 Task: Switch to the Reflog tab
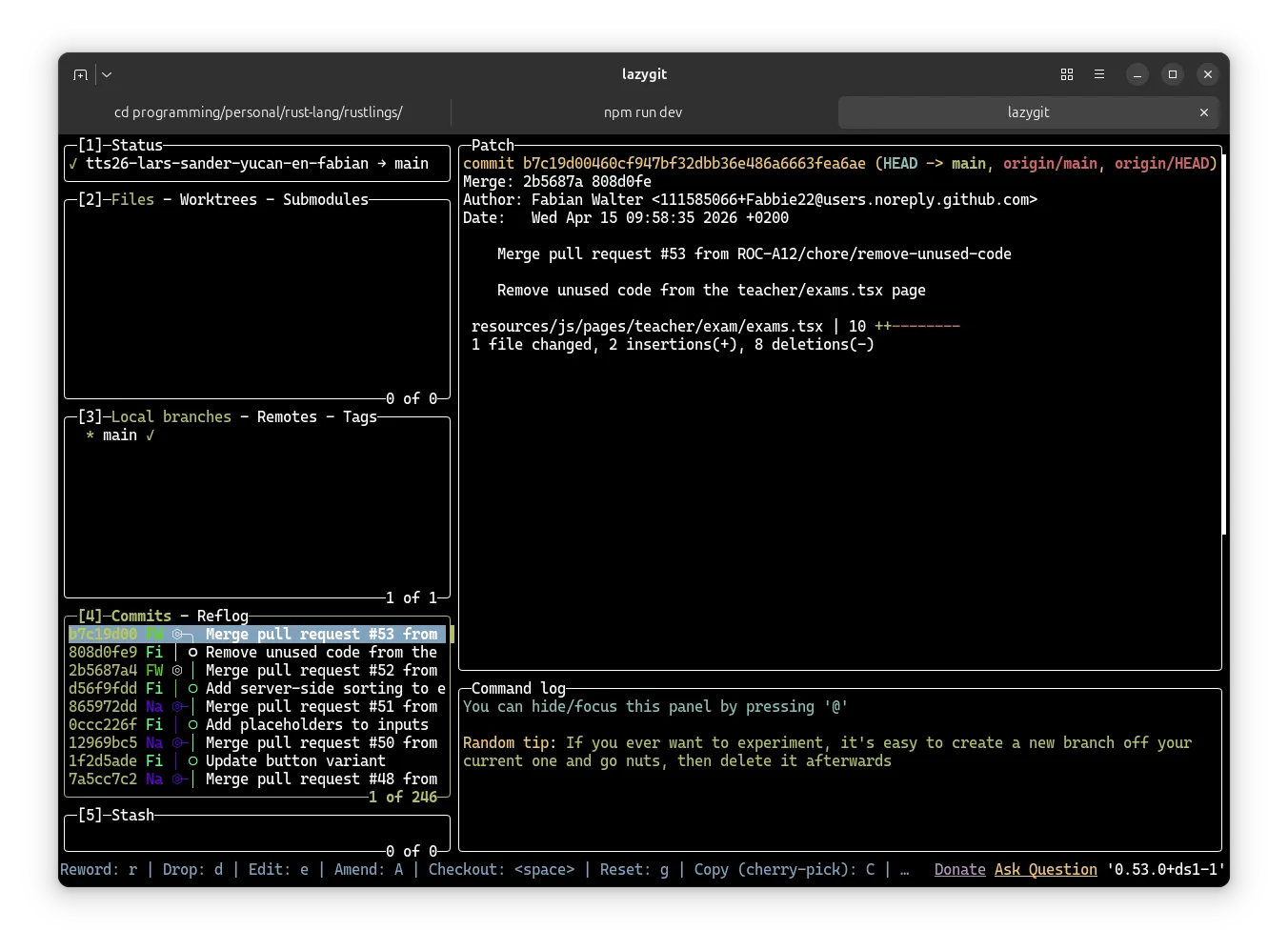coord(223,617)
